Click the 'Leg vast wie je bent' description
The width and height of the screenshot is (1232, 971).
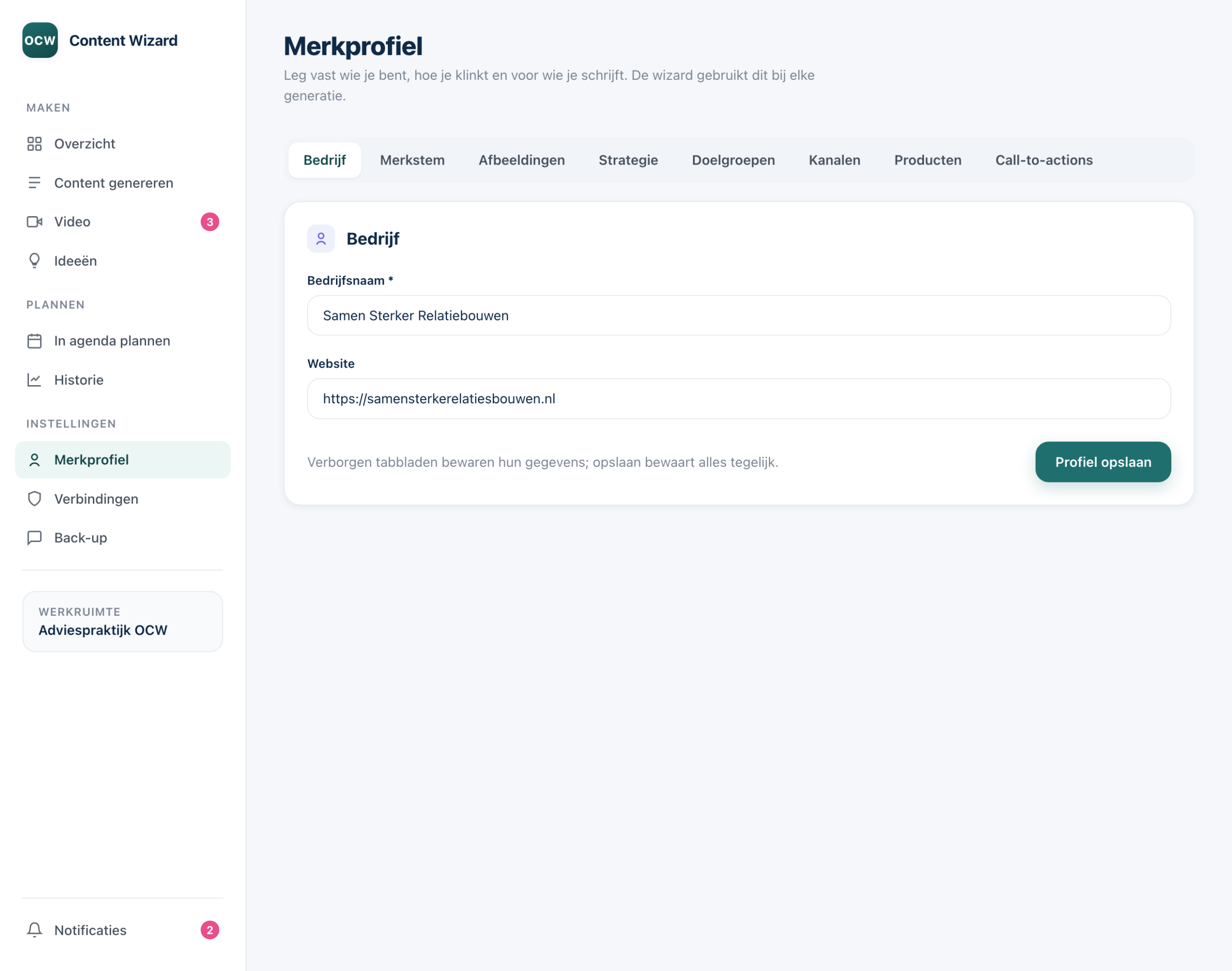(549, 86)
